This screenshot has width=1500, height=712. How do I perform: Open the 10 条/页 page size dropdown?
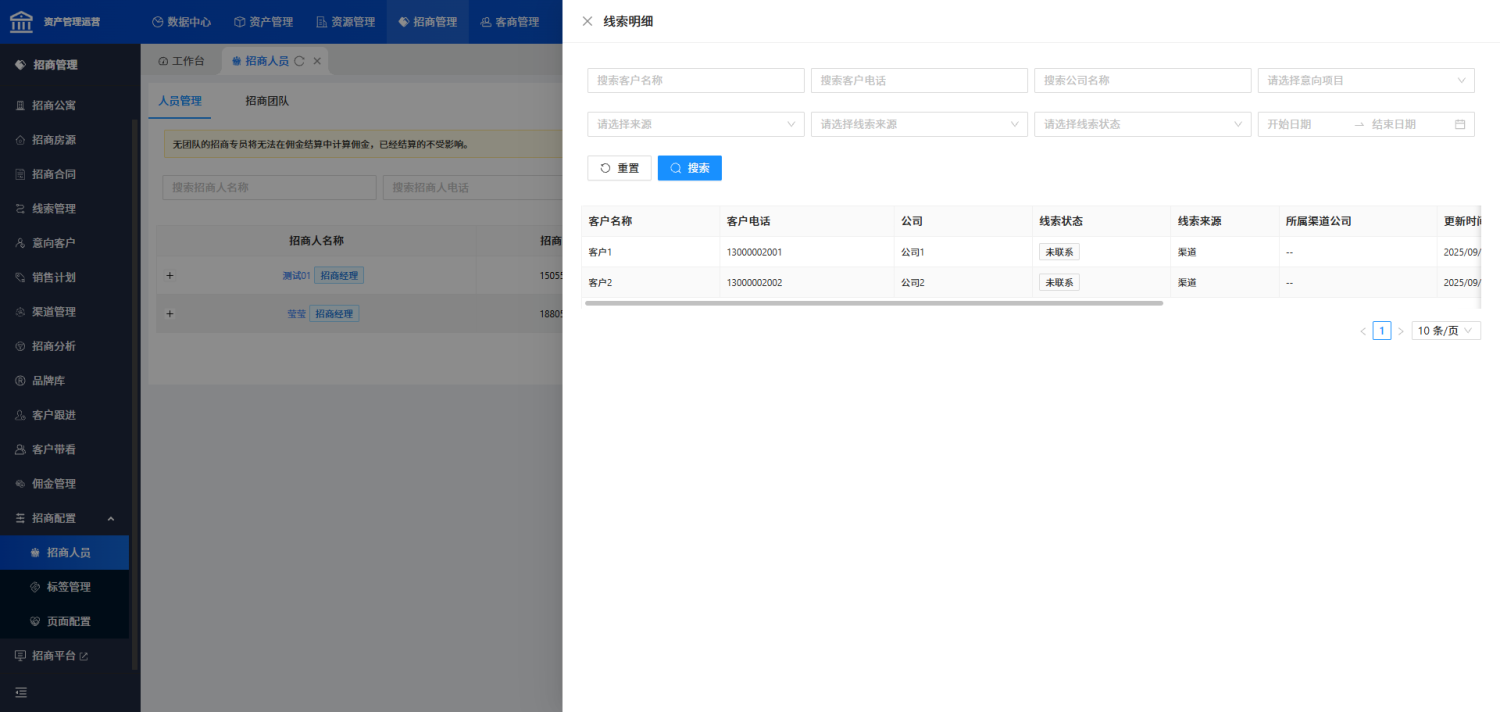[x=1446, y=330]
